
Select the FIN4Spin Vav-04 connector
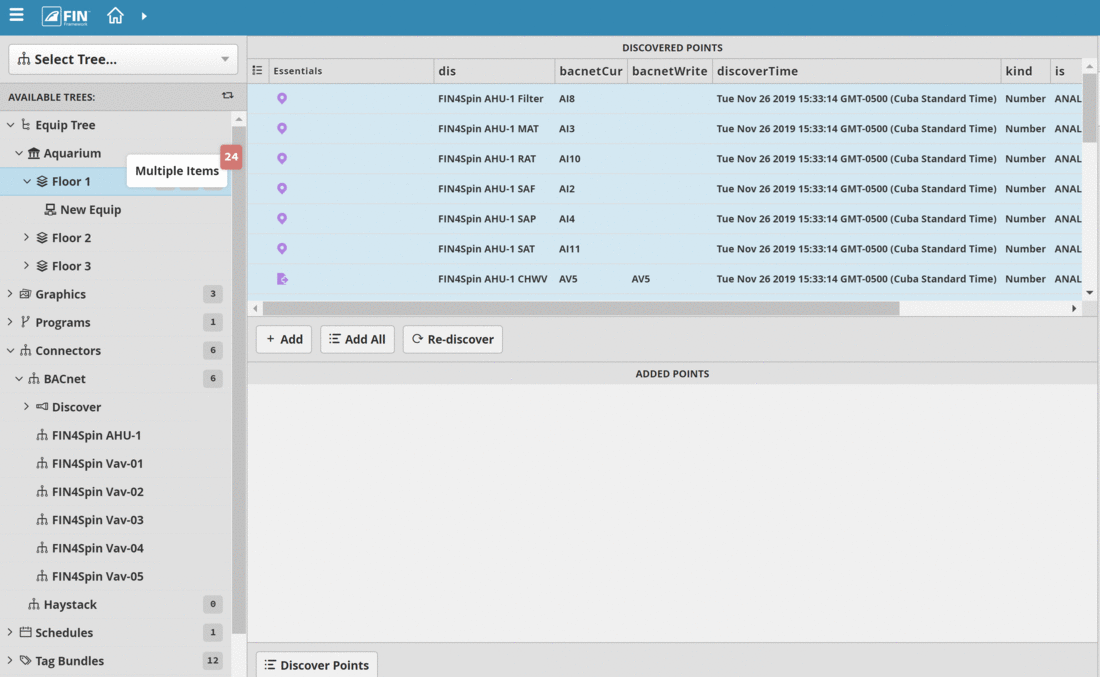(98, 547)
